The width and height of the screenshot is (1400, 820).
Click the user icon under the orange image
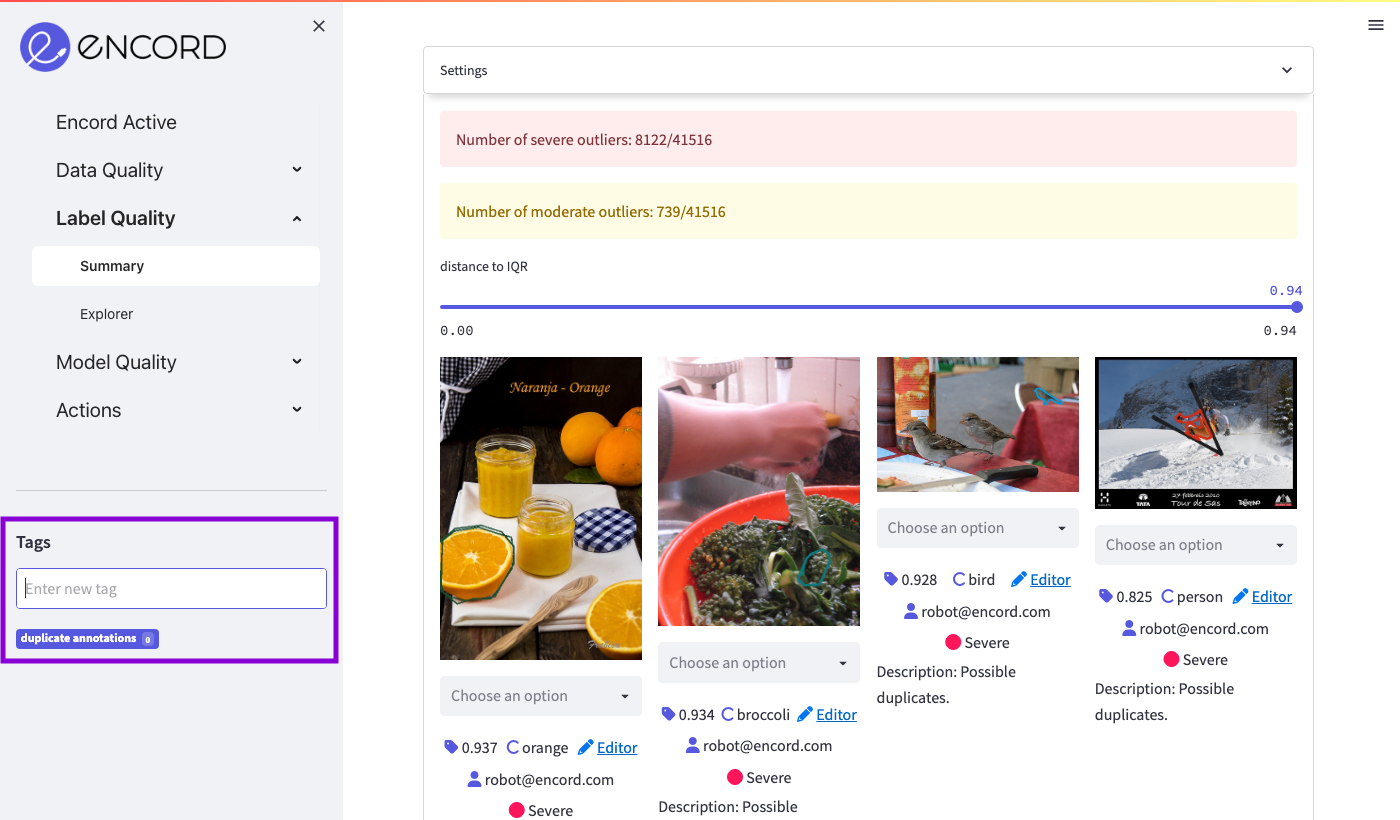pos(475,779)
